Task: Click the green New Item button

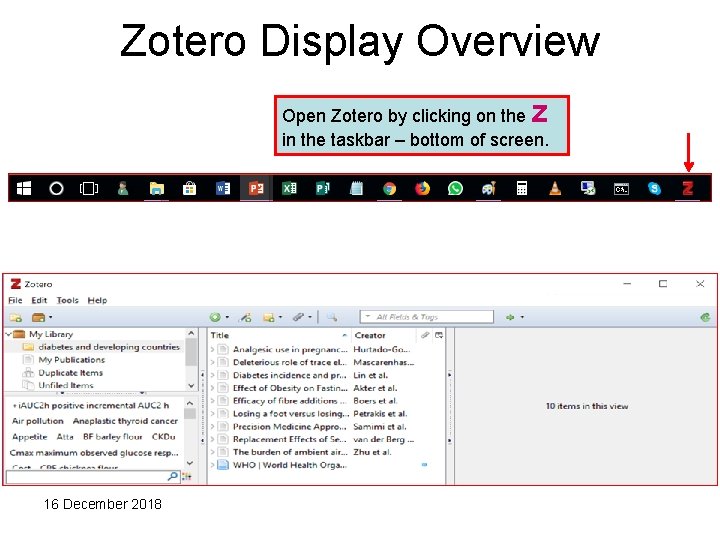Action: click(x=214, y=317)
